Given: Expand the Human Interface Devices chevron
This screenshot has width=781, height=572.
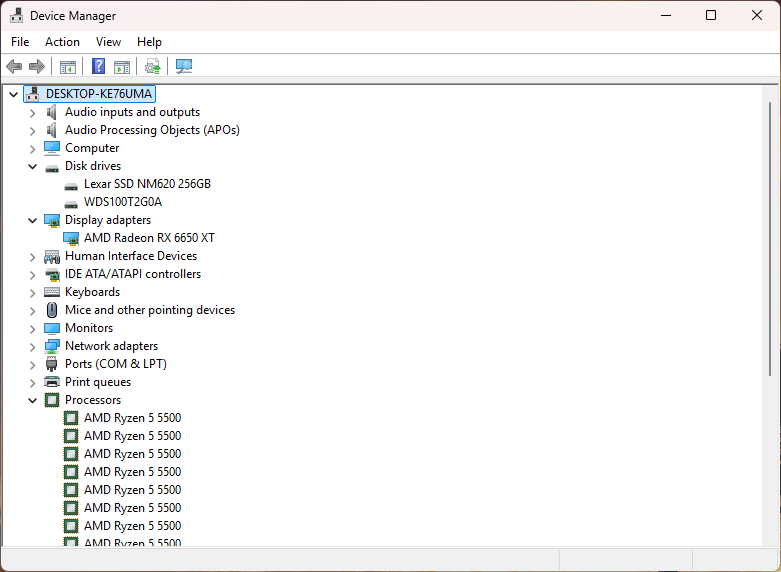Looking at the screenshot, I should point(32,257).
